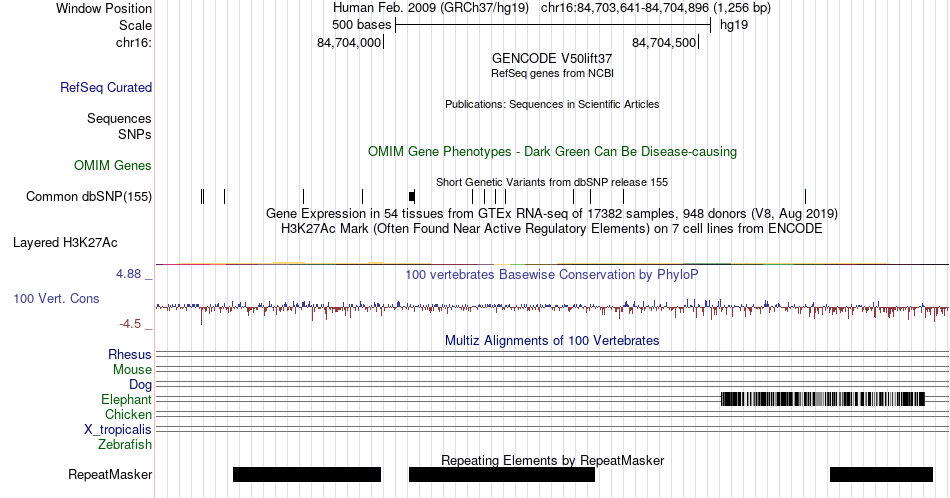Click the X_tropicalis alignment row label
This screenshot has height=498, width=950.
click(x=118, y=430)
